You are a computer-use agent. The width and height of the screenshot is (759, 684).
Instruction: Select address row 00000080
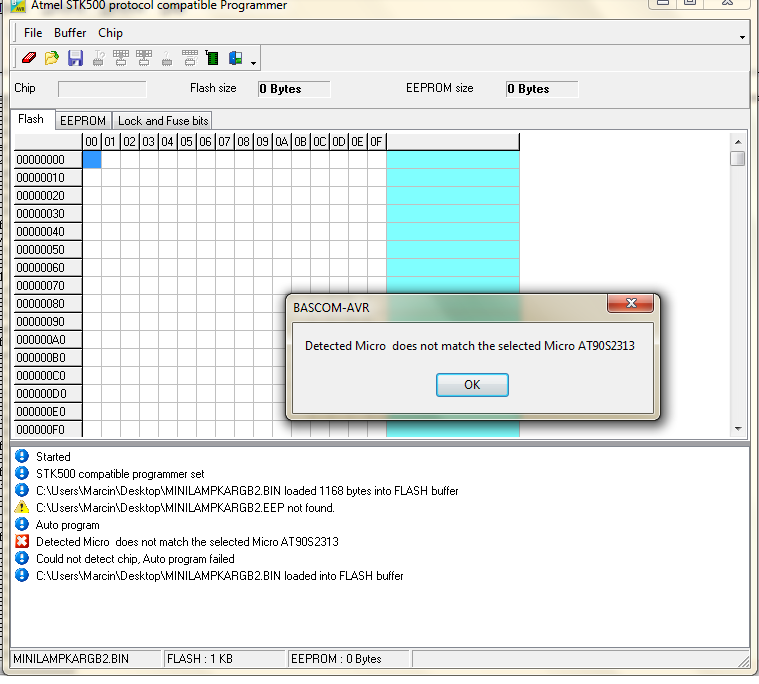(x=48, y=304)
